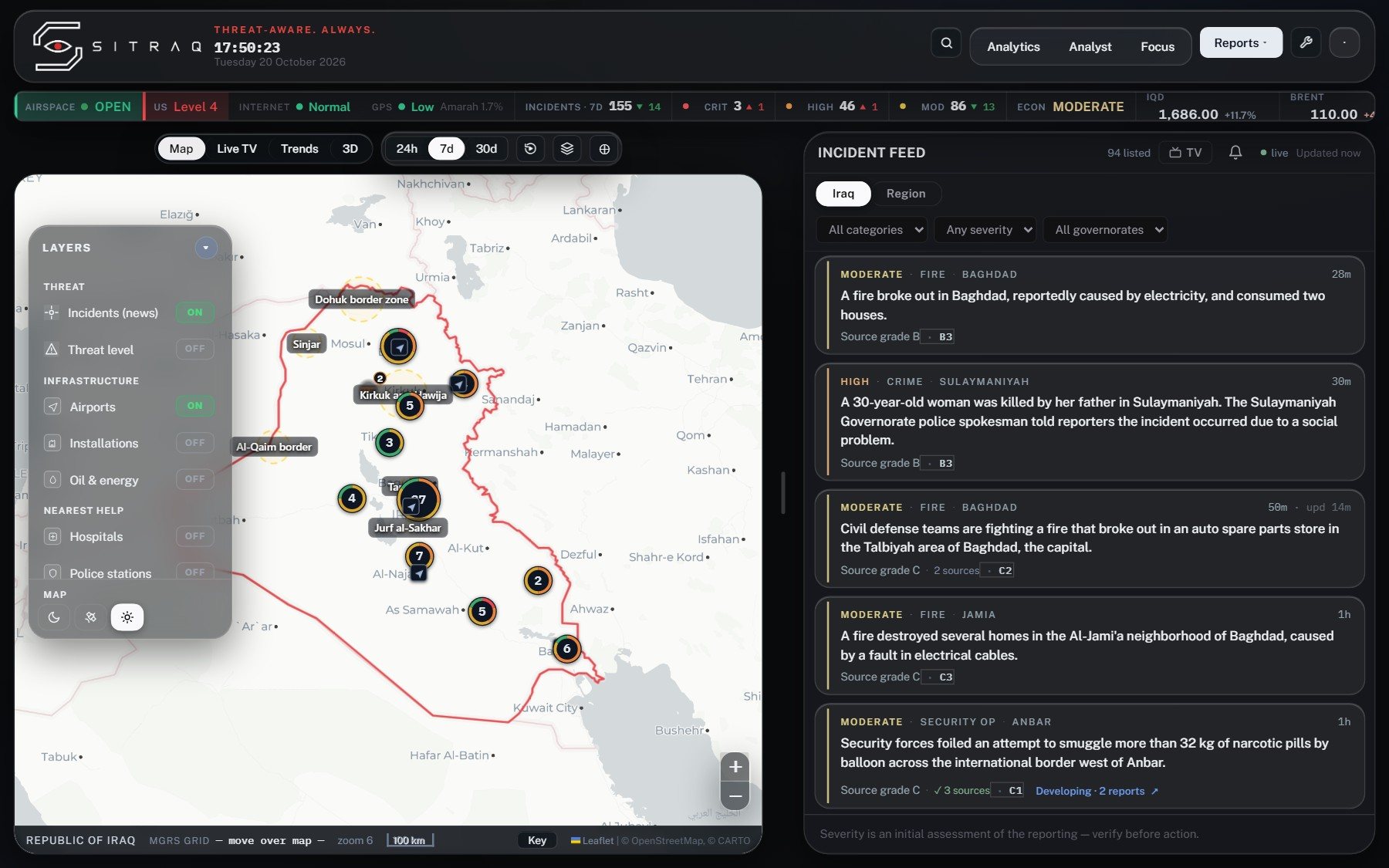
Task: Turn on Police stations layer
Action: 194,572
